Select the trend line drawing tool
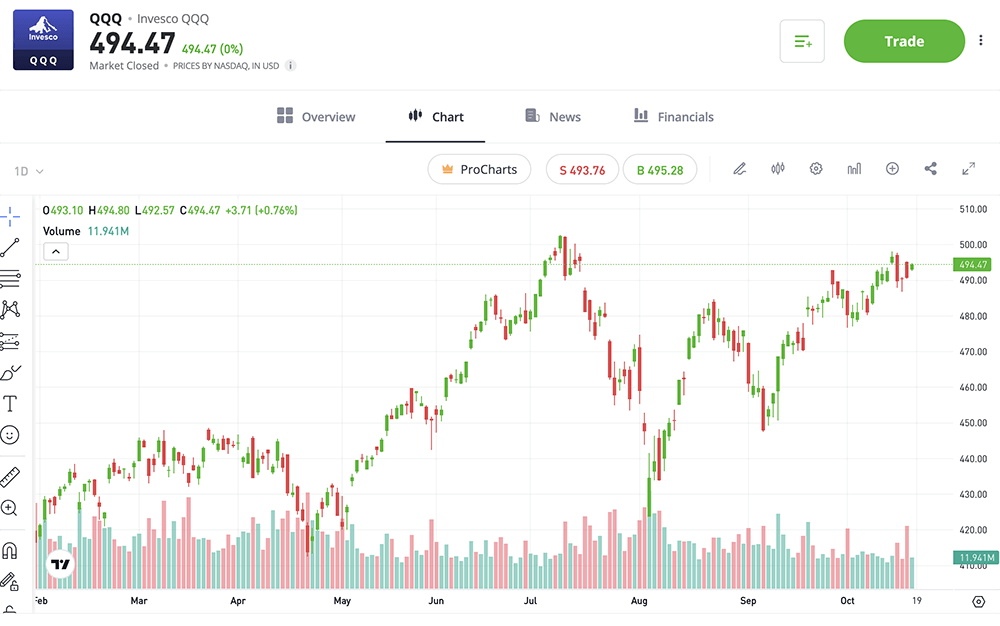1000x626 pixels. pyautogui.click(x=12, y=246)
